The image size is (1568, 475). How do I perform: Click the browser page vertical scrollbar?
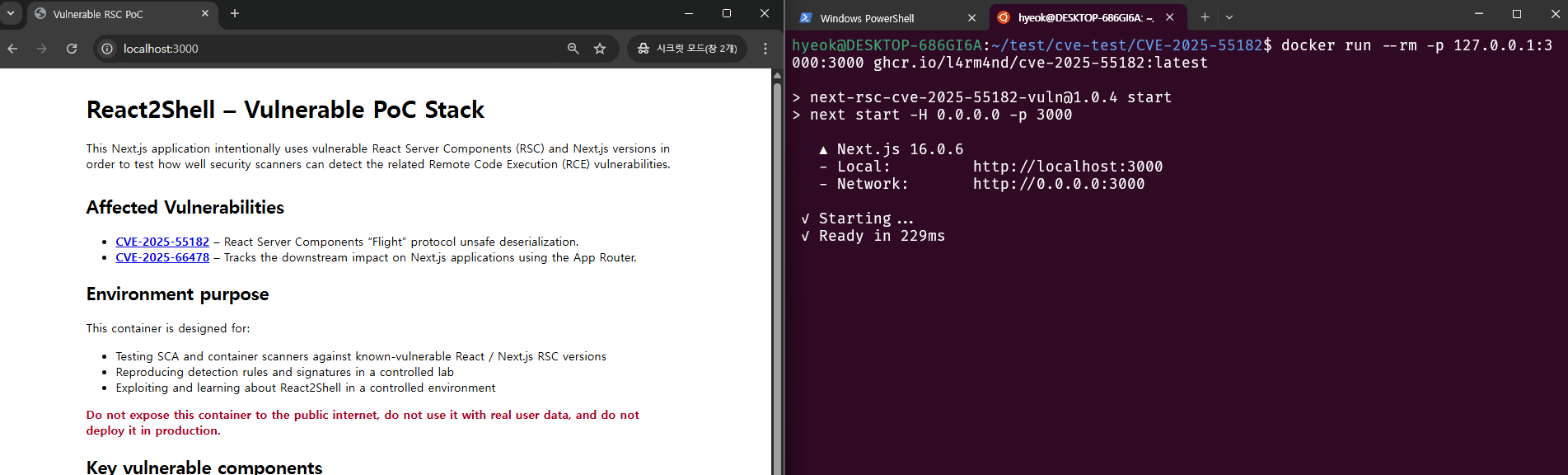pyautogui.click(x=777, y=280)
